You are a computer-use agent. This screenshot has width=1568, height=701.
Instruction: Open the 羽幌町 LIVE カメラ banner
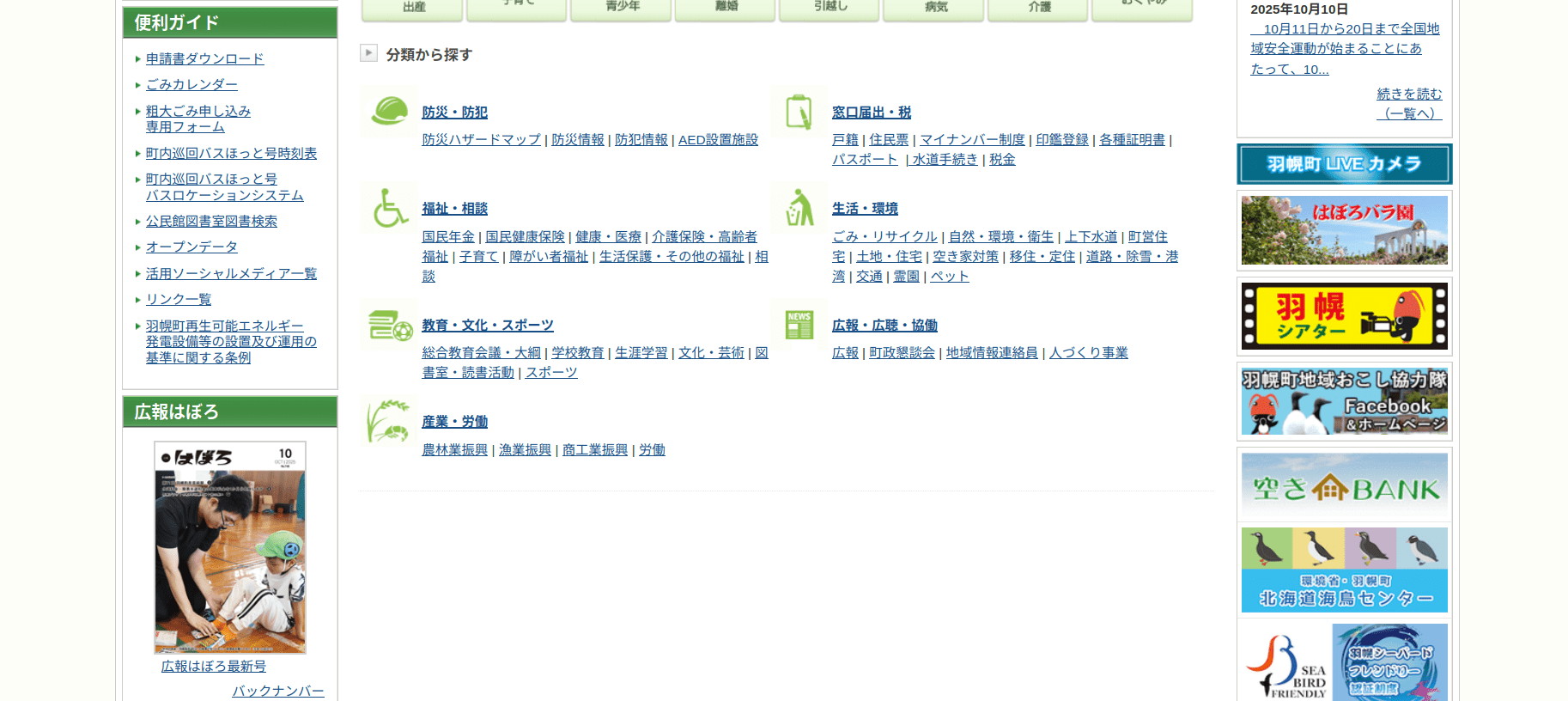1344,164
